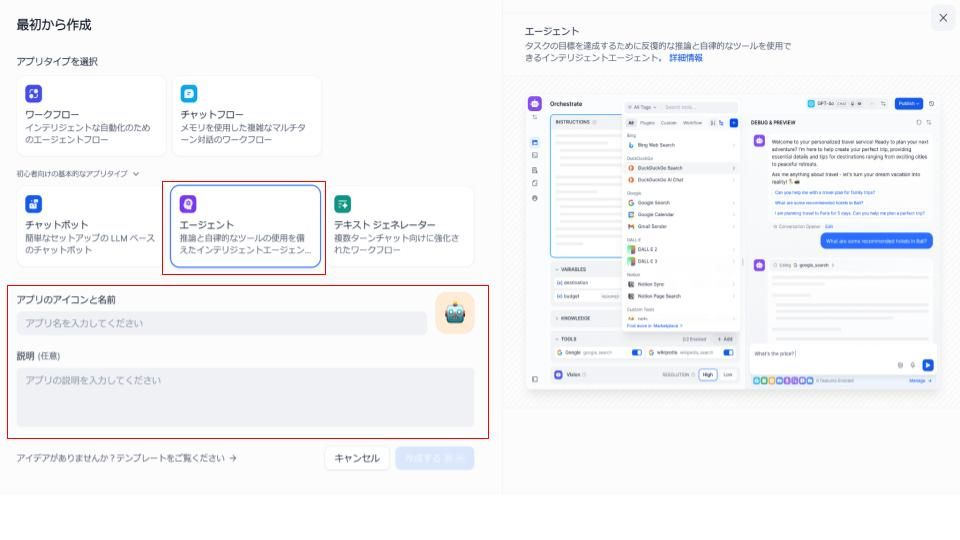
Task: Click the Chatflow (チャットフロー) type icon
Action: [189, 93]
